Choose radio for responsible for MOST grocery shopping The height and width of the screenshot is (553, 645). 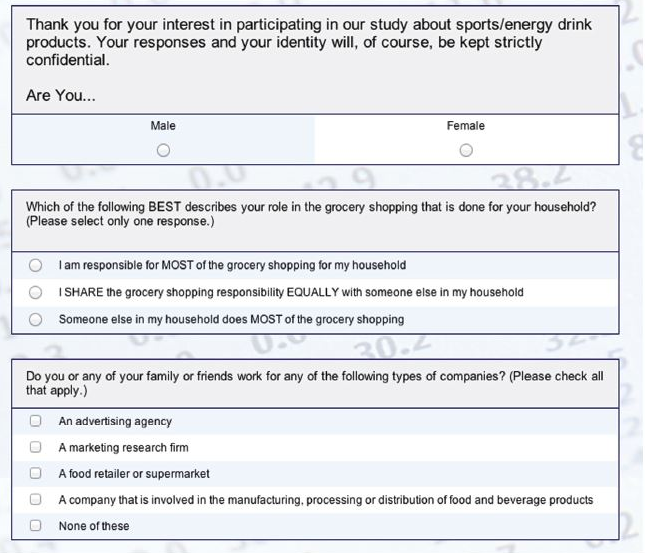(x=36, y=266)
